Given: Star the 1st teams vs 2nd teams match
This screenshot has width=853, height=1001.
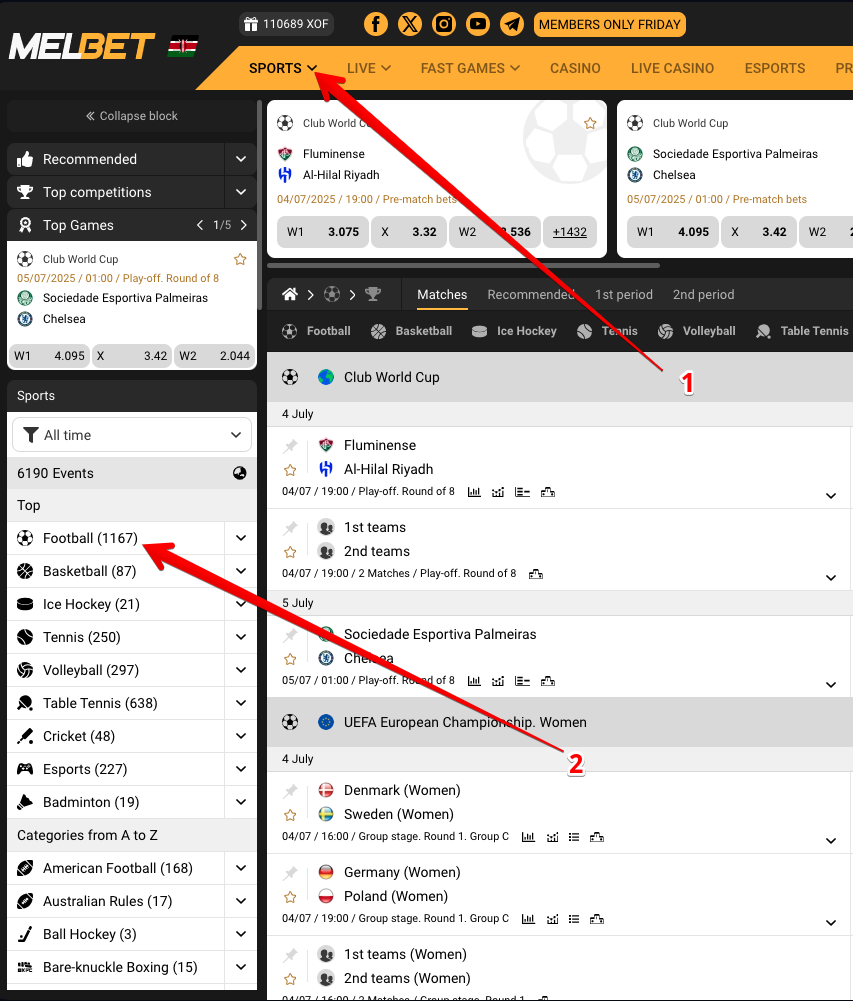Looking at the screenshot, I should click(290, 552).
